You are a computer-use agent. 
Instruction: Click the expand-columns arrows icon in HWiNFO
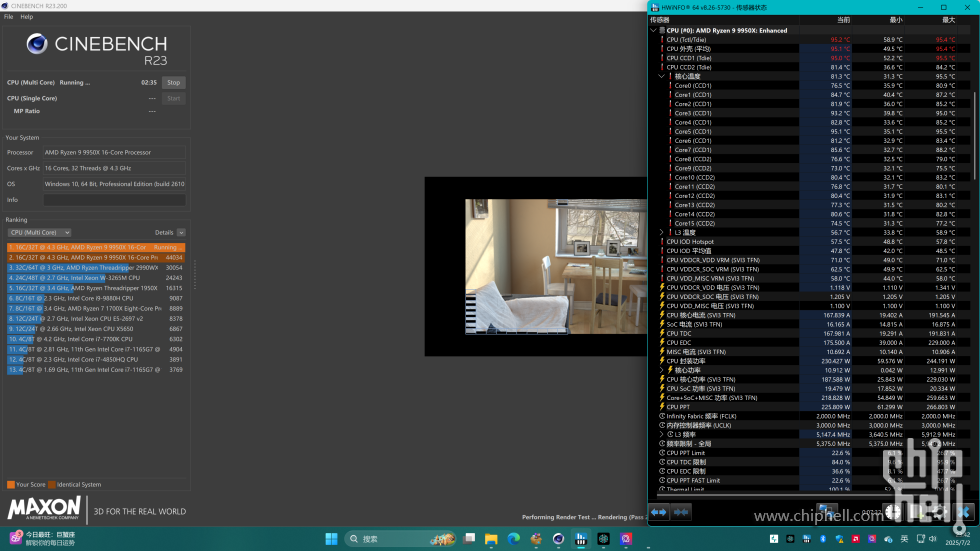(x=659, y=512)
